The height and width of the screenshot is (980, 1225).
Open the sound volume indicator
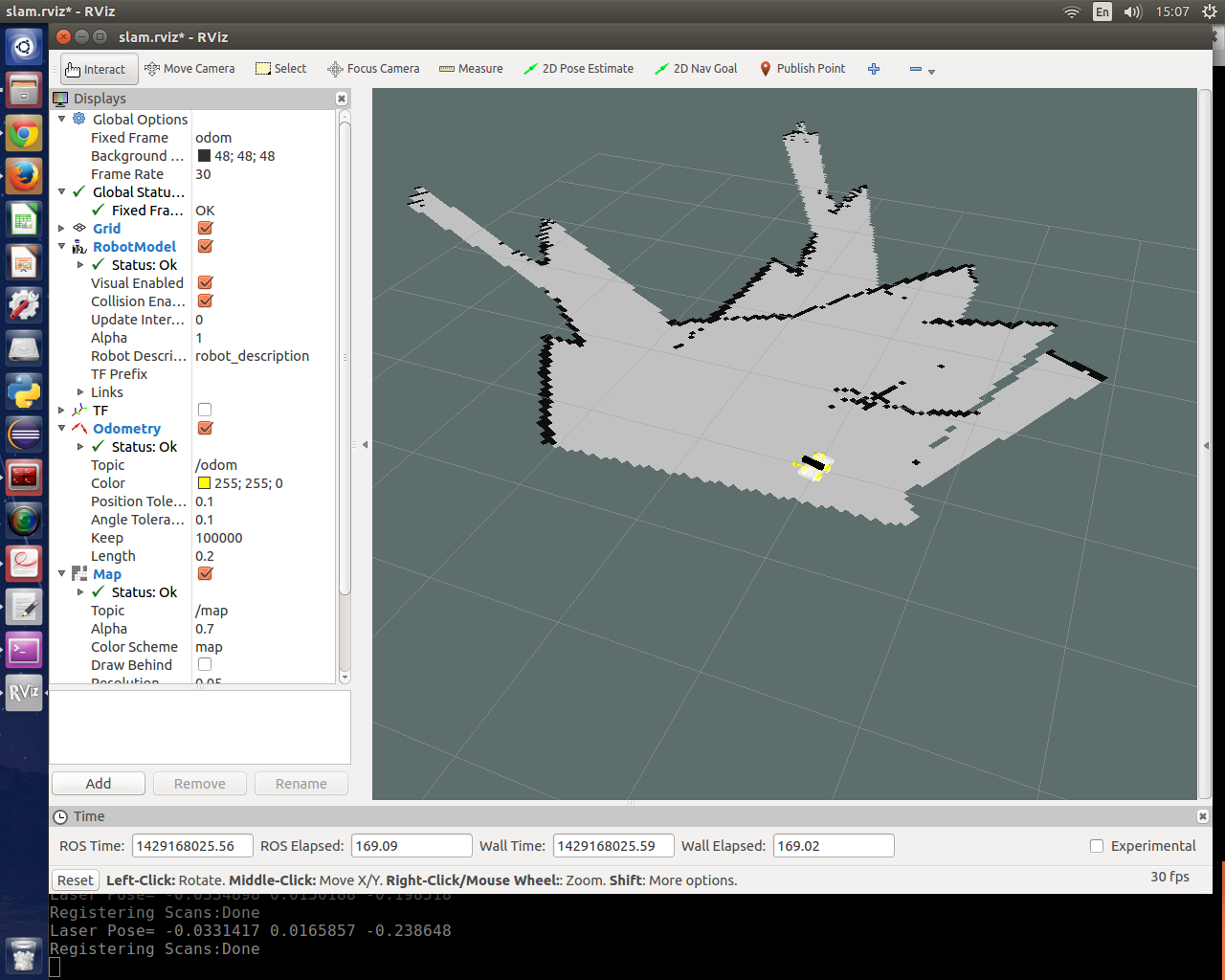click(x=1133, y=11)
